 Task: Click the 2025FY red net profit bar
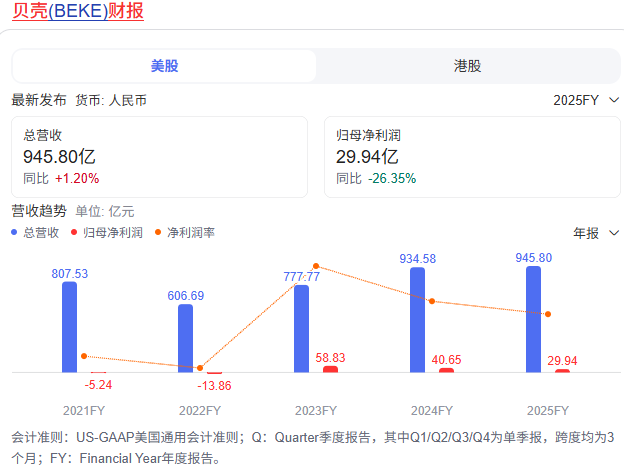click(x=562, y=371)
